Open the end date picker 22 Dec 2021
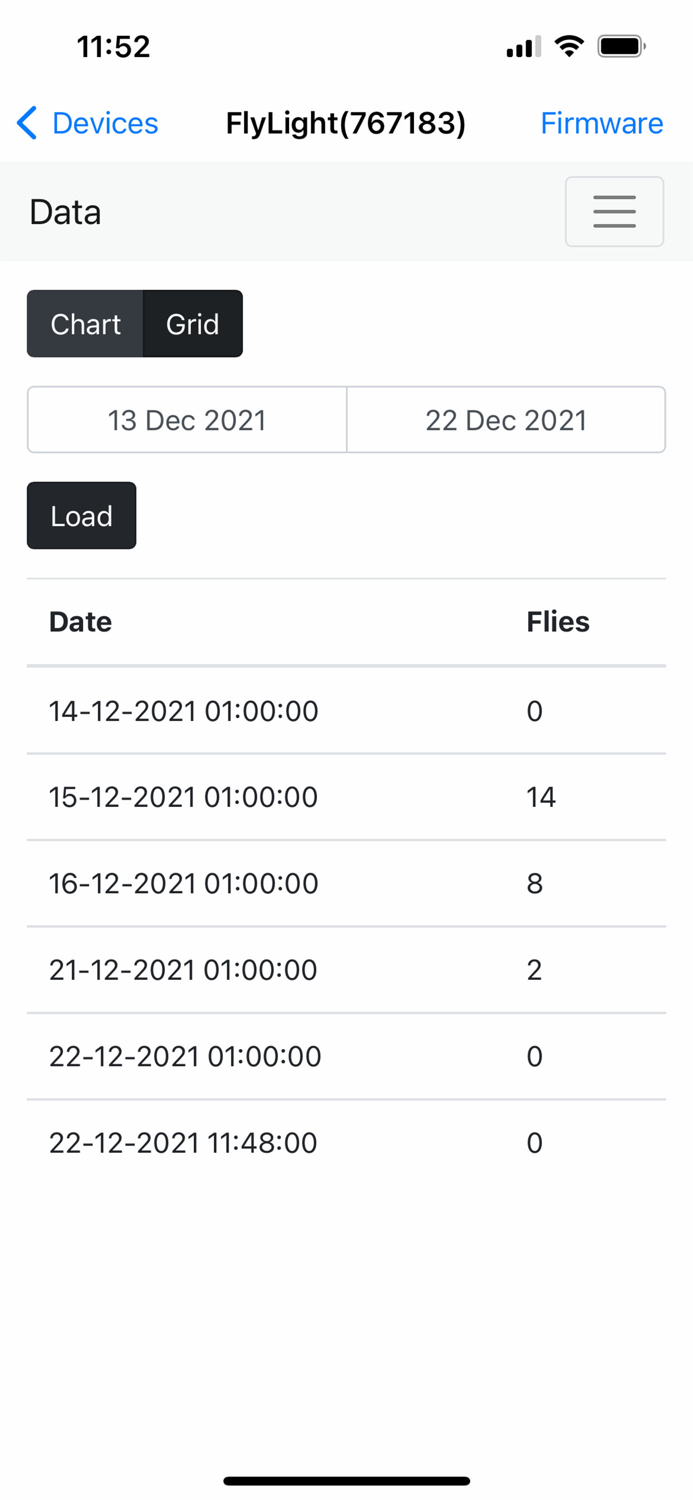 tap(506, 420)
